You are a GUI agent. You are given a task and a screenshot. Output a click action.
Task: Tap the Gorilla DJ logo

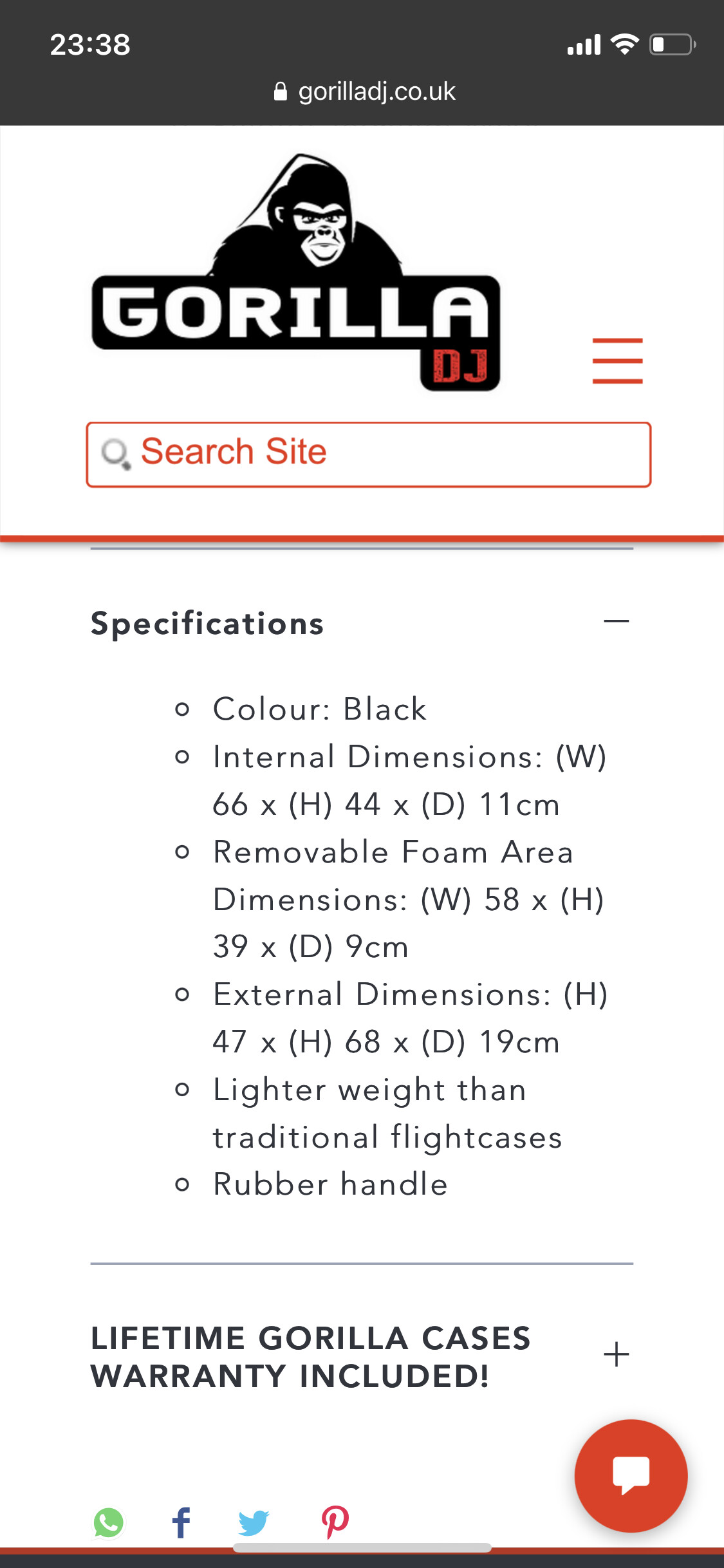(x=296, y=272)
